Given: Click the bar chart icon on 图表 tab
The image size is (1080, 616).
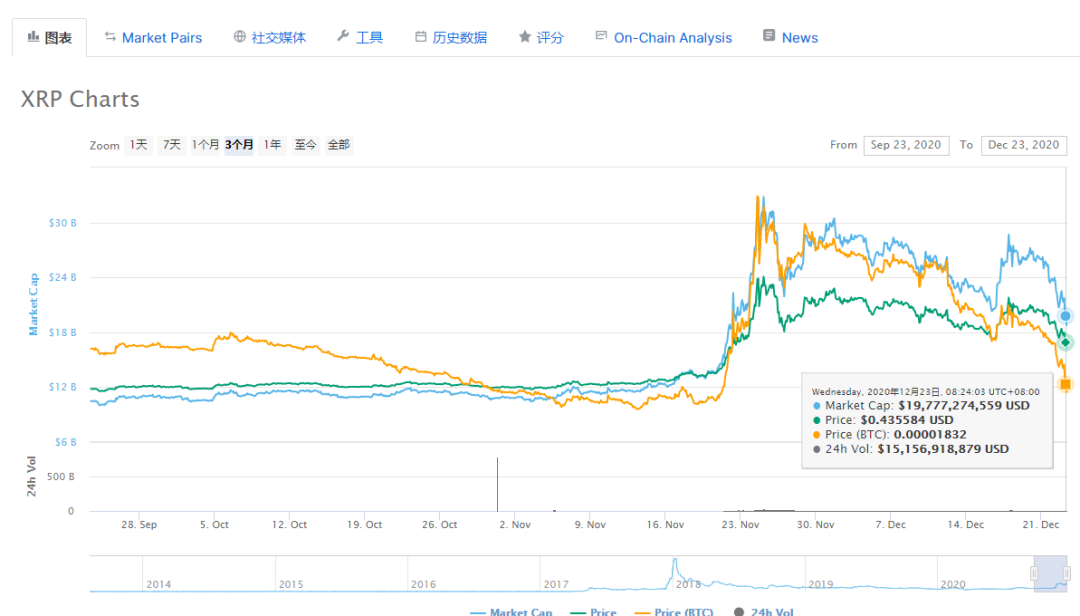Looking at the screenshot, I should tap(32, 37).
